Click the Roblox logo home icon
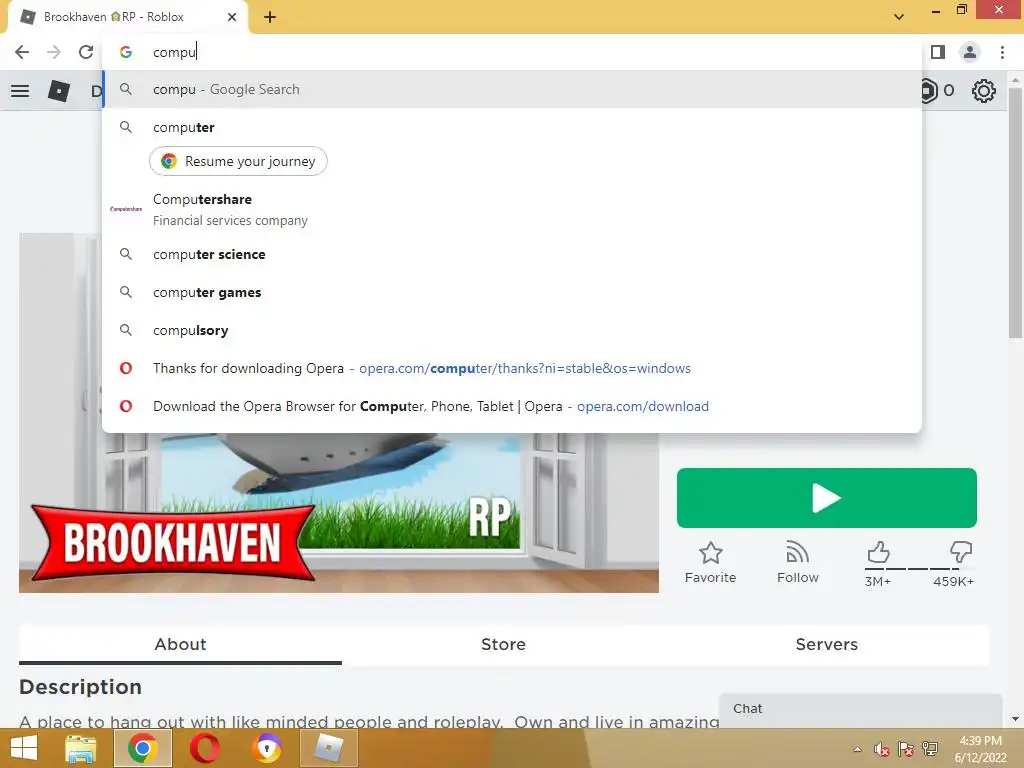 tap(59, 91)
